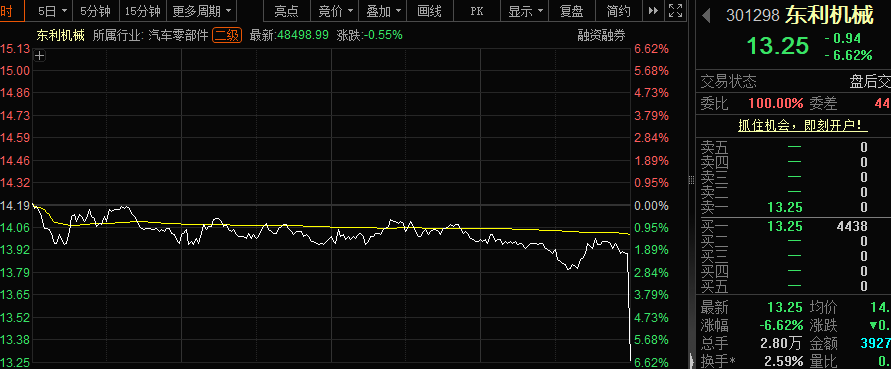The width and height of the screenshot is (891, 369).
Task: Click the 卖一 price 13.25
Action: coord(785,207)
